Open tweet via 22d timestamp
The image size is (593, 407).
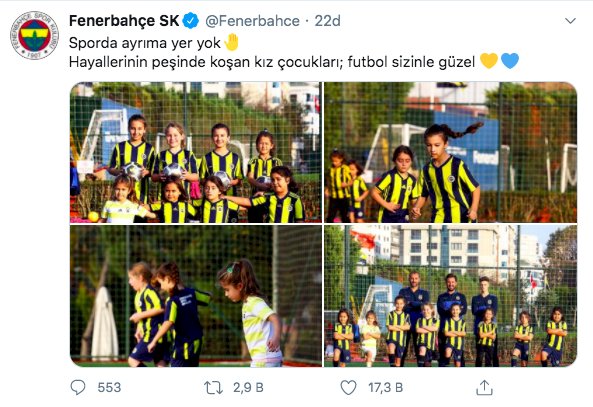[328, 21]
